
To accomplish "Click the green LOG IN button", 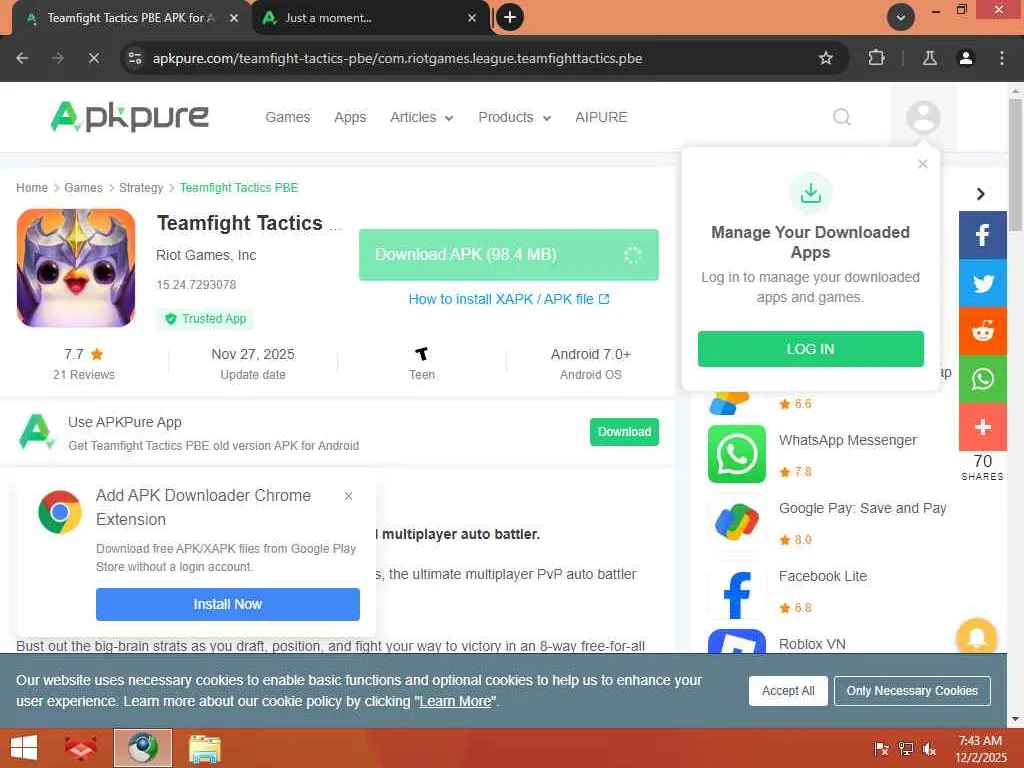I will point(810,349).
